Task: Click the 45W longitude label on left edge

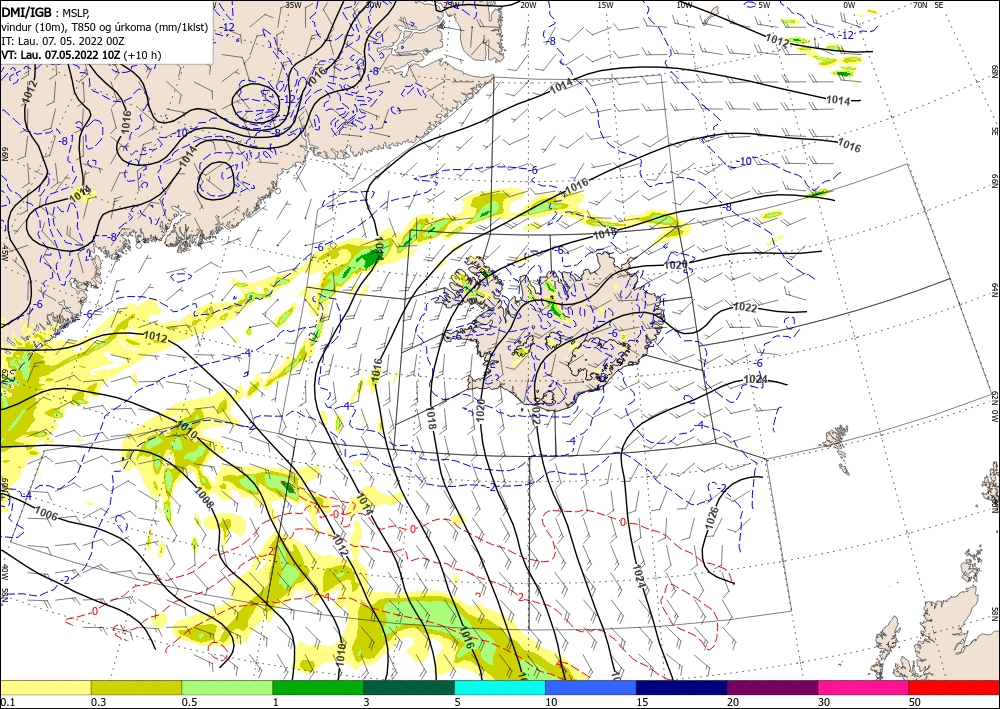Action: pyautogui.click(x=5, y=252)
